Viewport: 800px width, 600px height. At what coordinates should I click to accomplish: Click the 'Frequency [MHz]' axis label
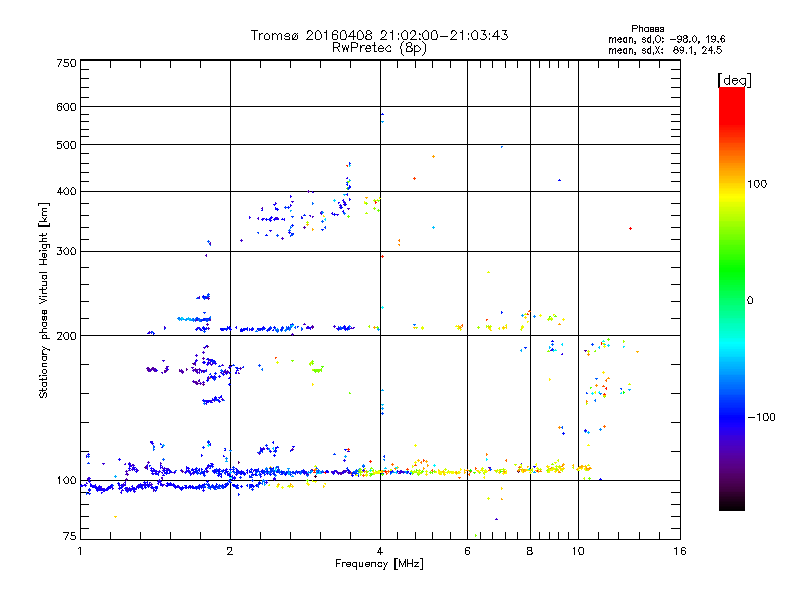click(x=379, y=564)
